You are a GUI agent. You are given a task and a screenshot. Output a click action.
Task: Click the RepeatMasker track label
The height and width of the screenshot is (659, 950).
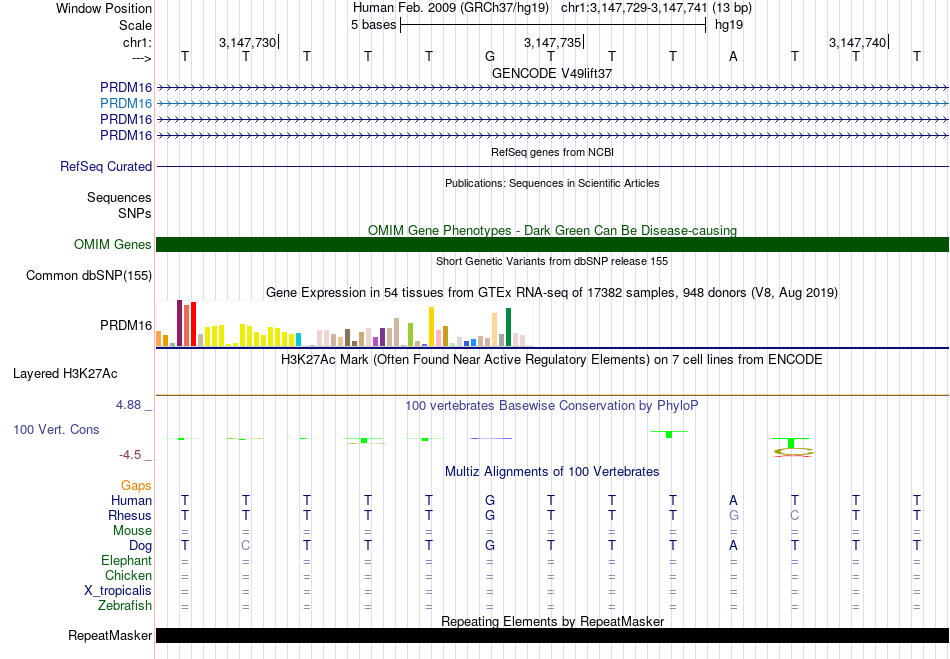point(110,636)
